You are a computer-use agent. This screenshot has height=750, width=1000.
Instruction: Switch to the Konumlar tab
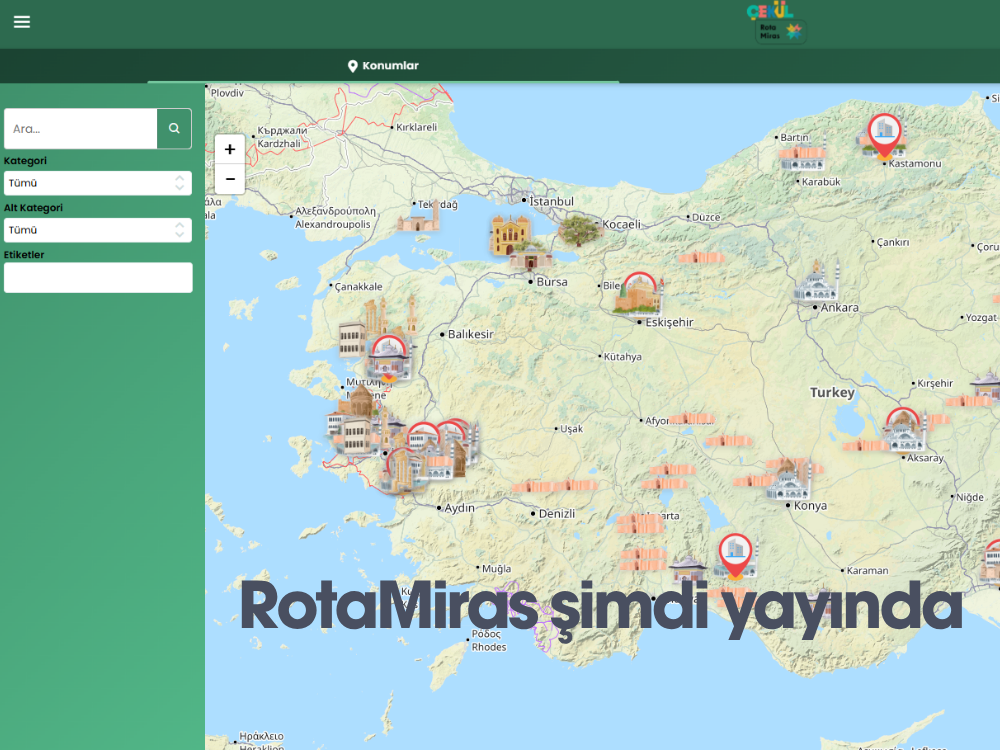pyautogui.click(x=383, y=66)
